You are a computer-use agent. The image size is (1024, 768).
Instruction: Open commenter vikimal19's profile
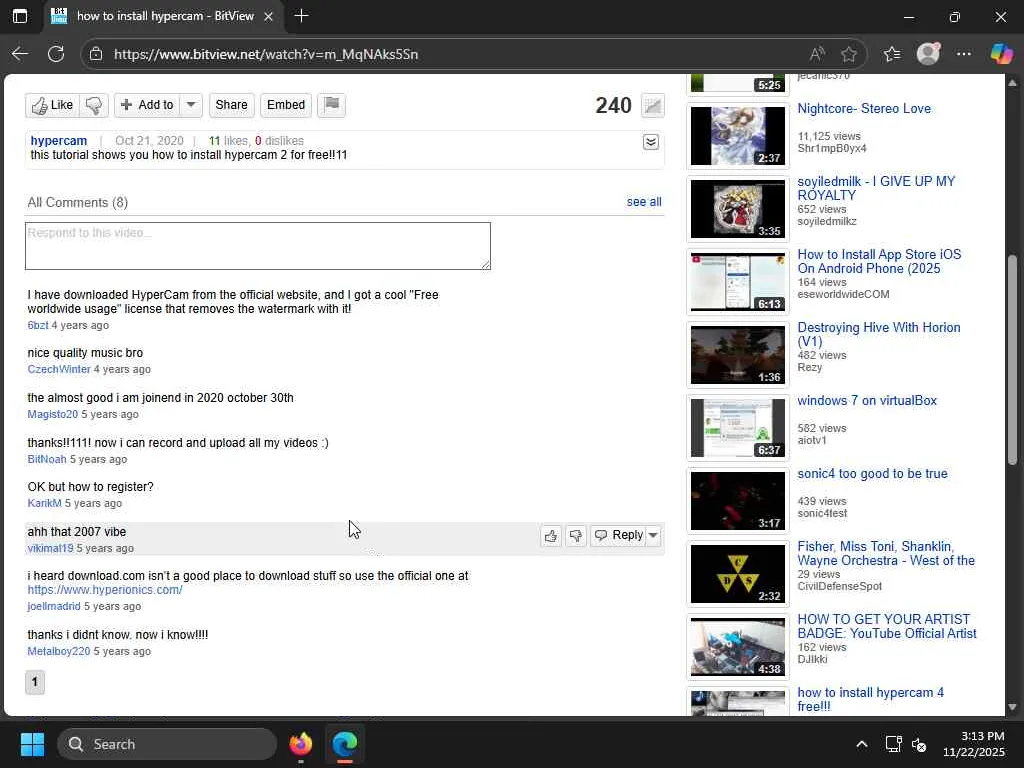point(50,548)
